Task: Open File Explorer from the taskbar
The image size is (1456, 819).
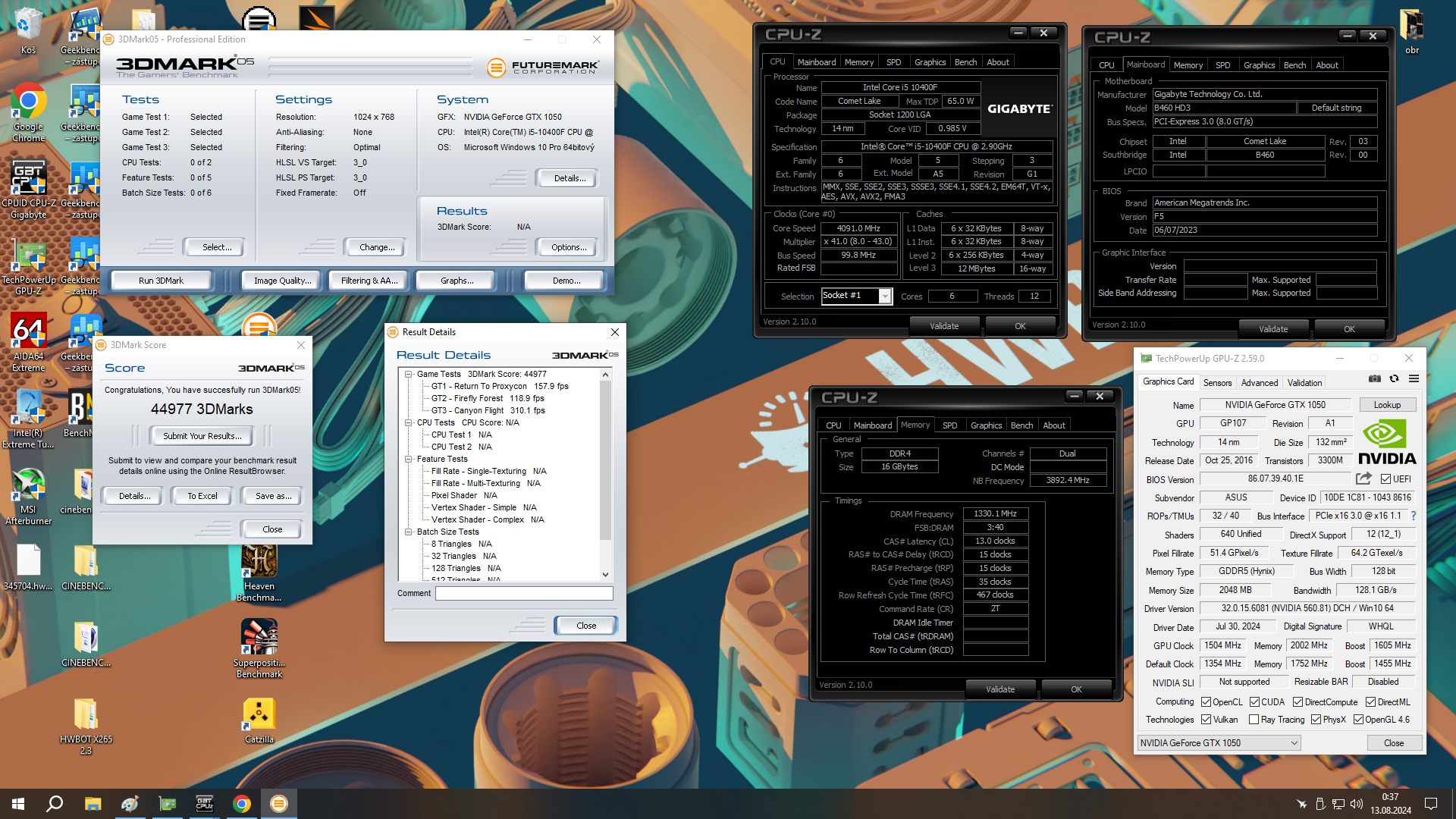Action: 93,804
